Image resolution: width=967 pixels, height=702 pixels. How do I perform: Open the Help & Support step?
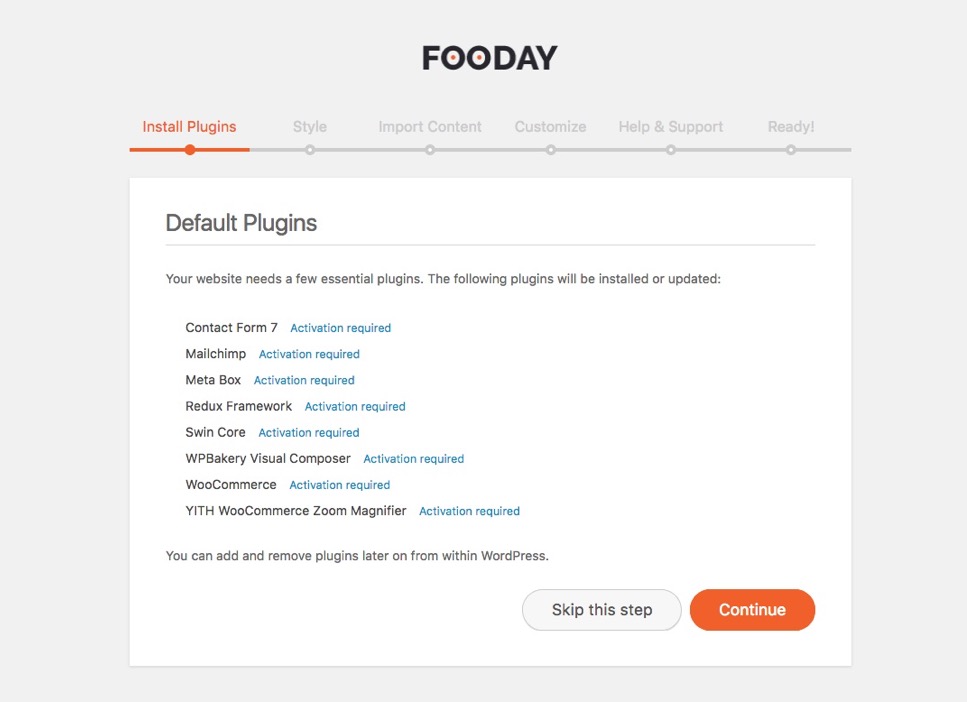click(x=670, y=126)
